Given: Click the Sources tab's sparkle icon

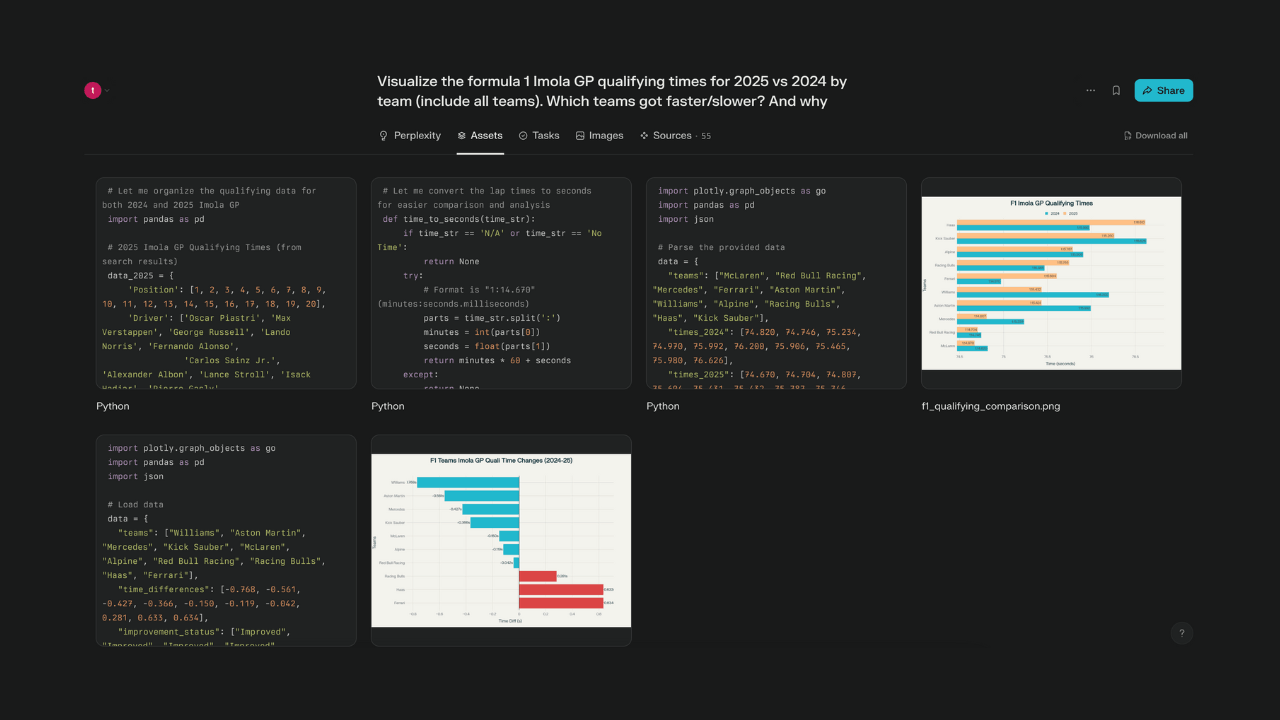Looking at the screenshot, I should (644, 136).
